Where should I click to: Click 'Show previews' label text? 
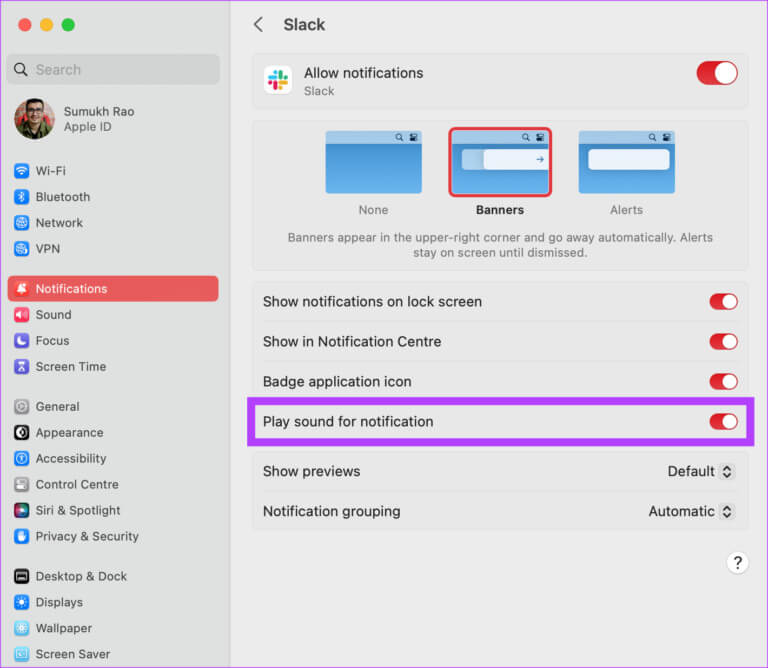click(312, 472)
